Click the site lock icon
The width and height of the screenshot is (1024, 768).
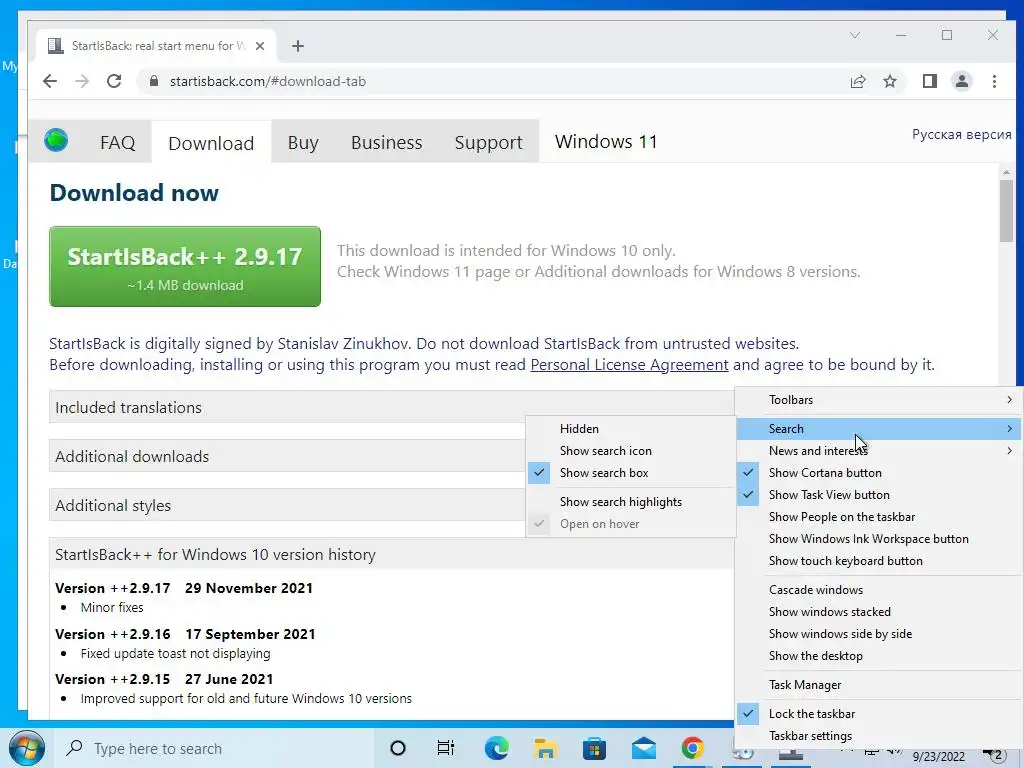point(154,81)
